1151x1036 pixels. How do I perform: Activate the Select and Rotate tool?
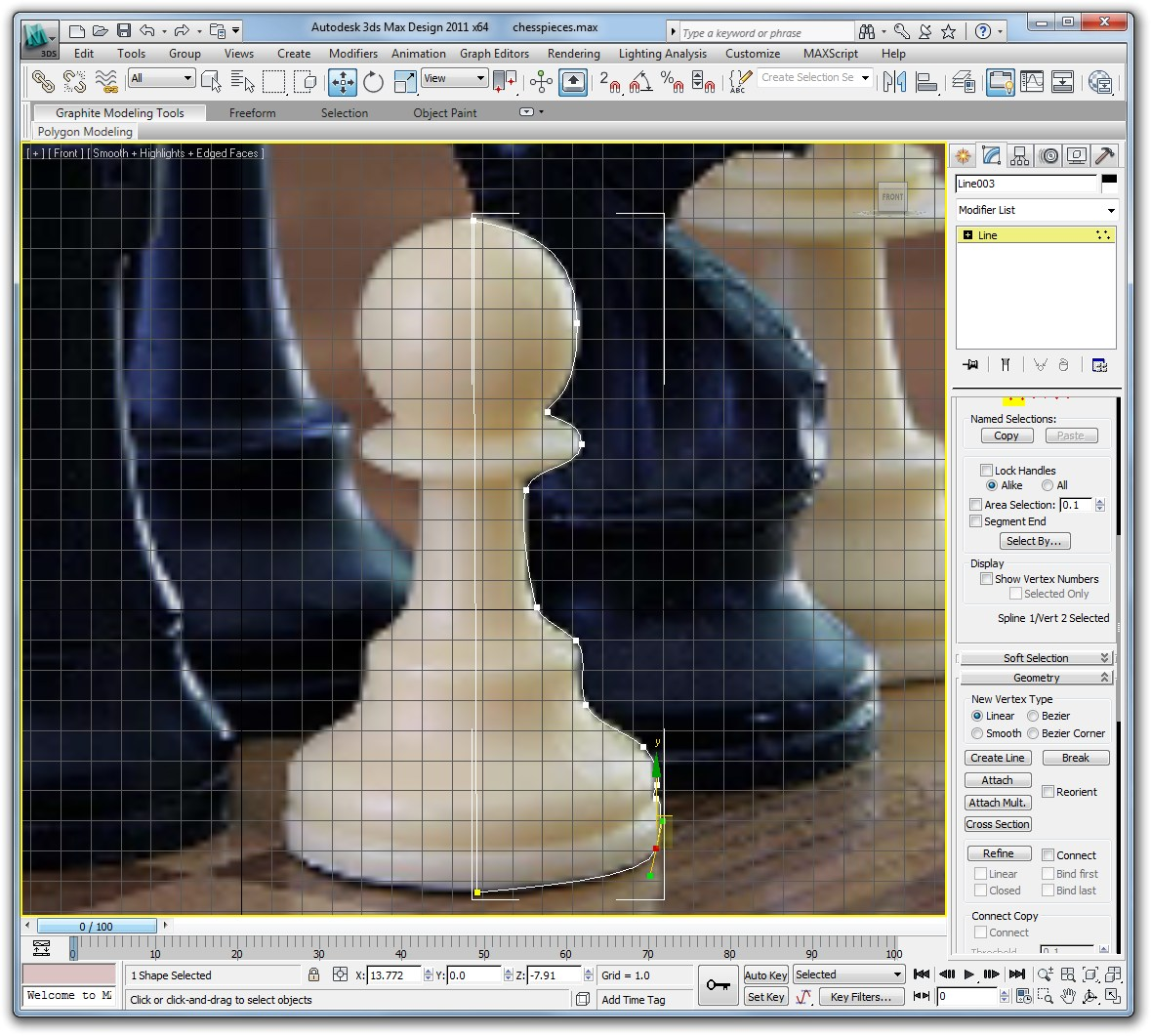pyautogui.click(x=373, y=82)
